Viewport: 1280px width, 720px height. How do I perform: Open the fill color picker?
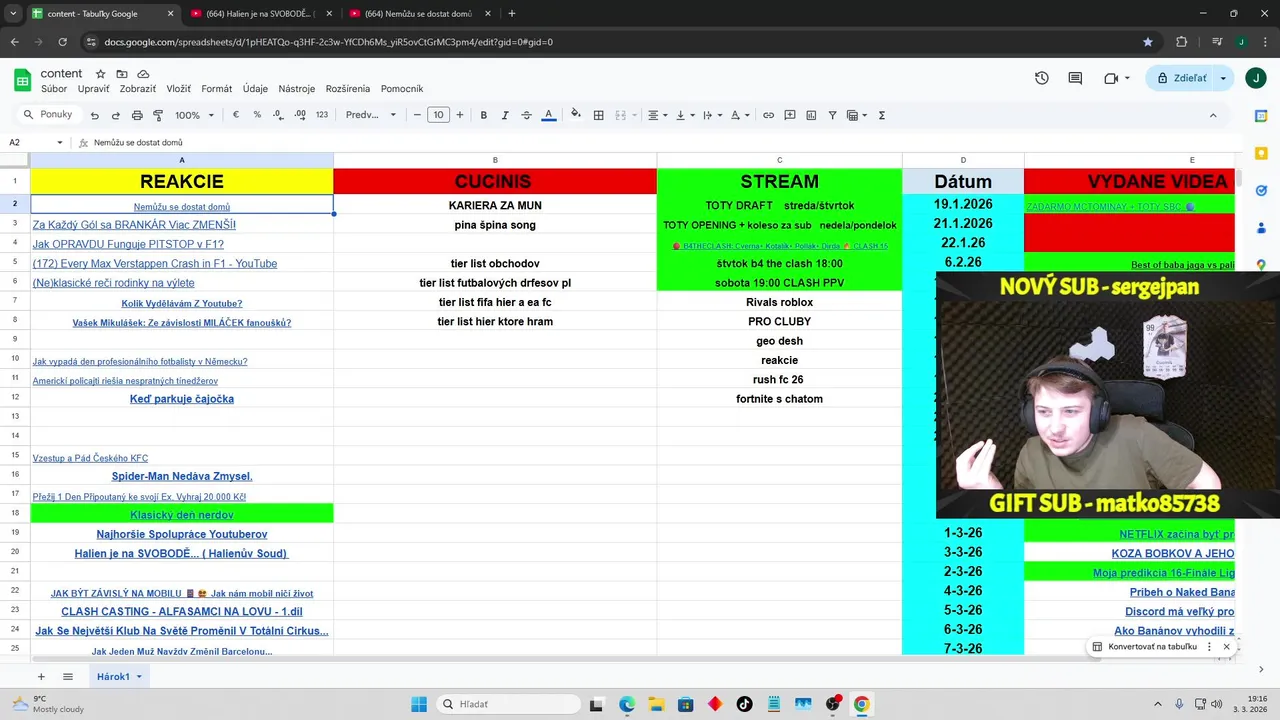click(576, 115)
